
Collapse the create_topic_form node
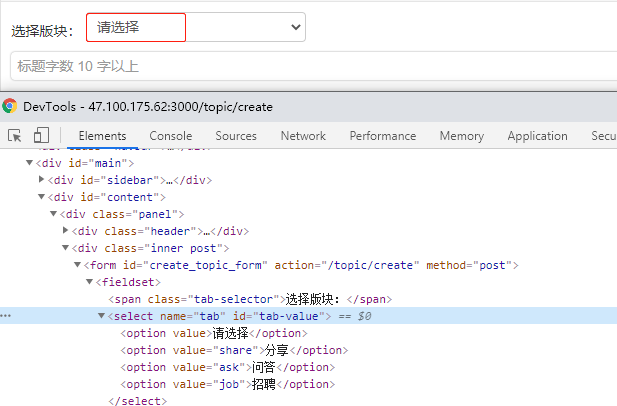coord(78,264)
